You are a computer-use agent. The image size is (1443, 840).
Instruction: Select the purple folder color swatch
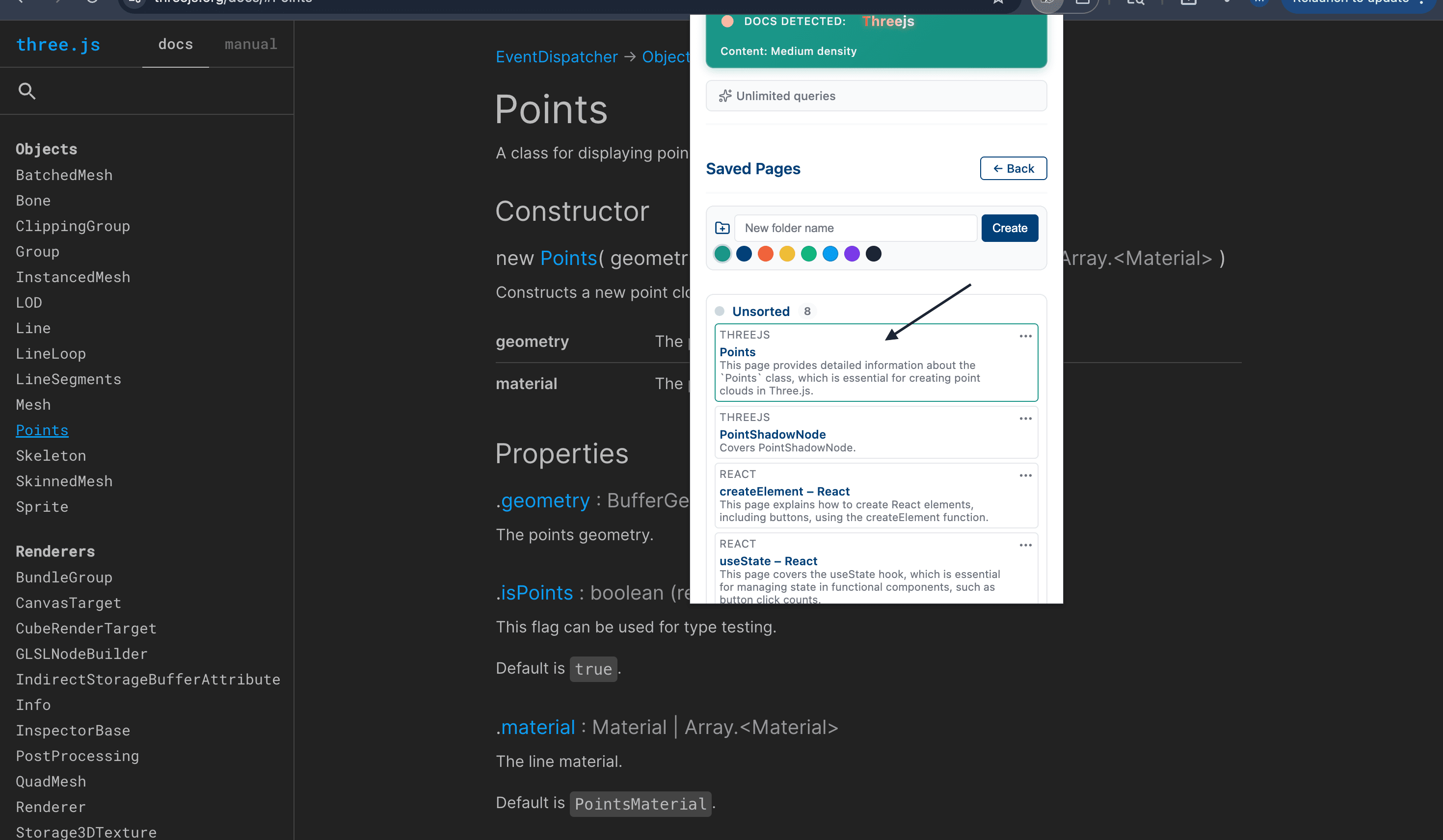pos(852,254)
